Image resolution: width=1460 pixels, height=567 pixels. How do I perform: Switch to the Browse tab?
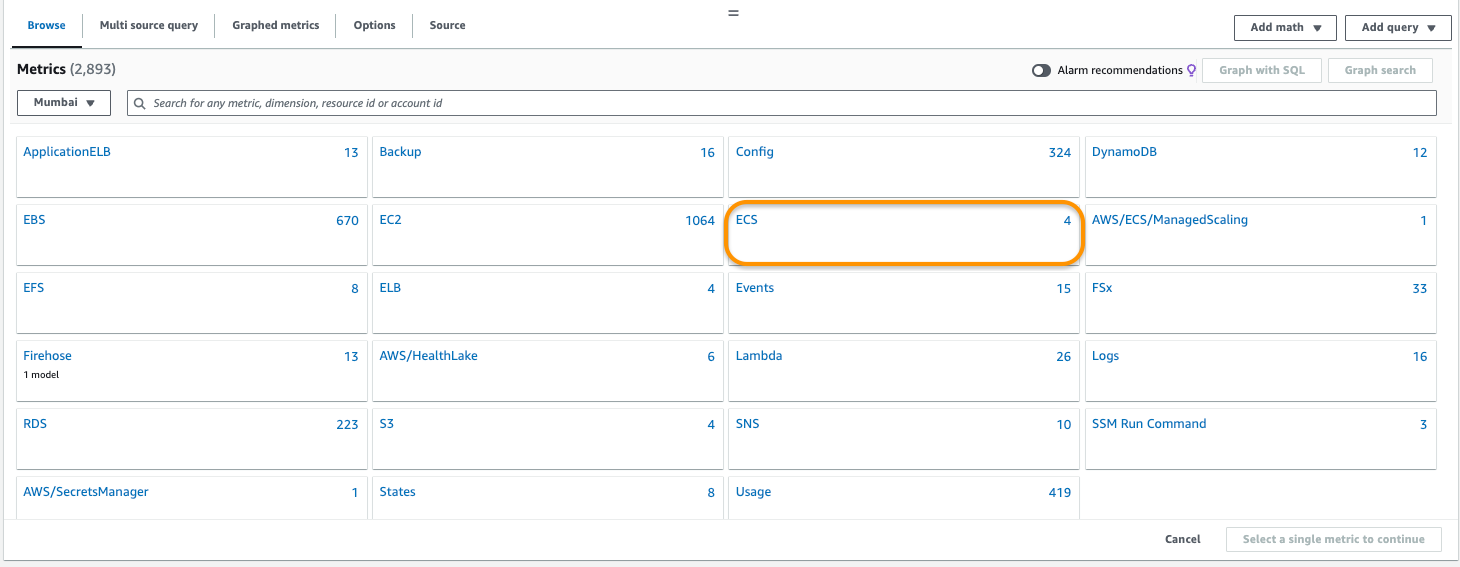[x=46, y=25]
